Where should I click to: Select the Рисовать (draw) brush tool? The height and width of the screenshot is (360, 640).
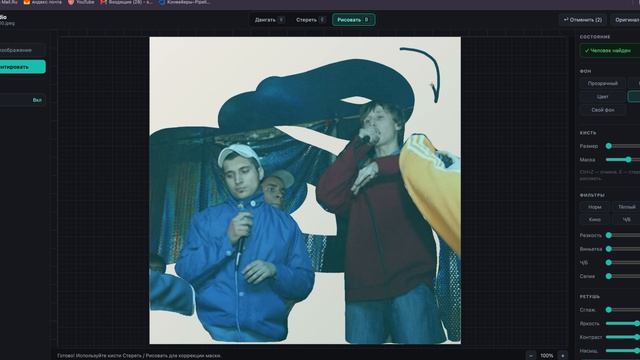[353, 20]
